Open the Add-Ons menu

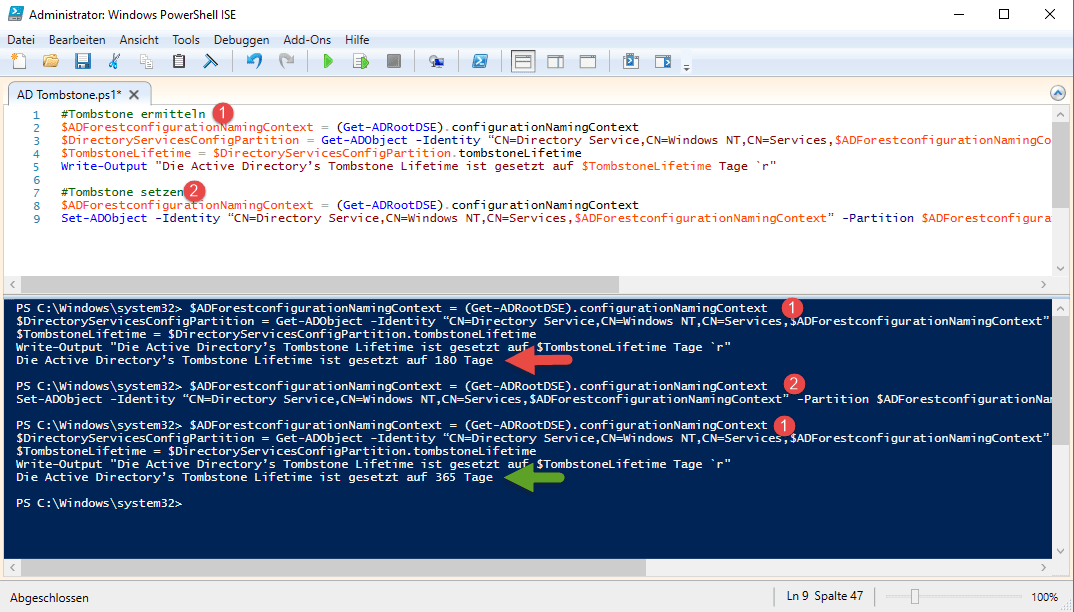click(x=307, y=39)
